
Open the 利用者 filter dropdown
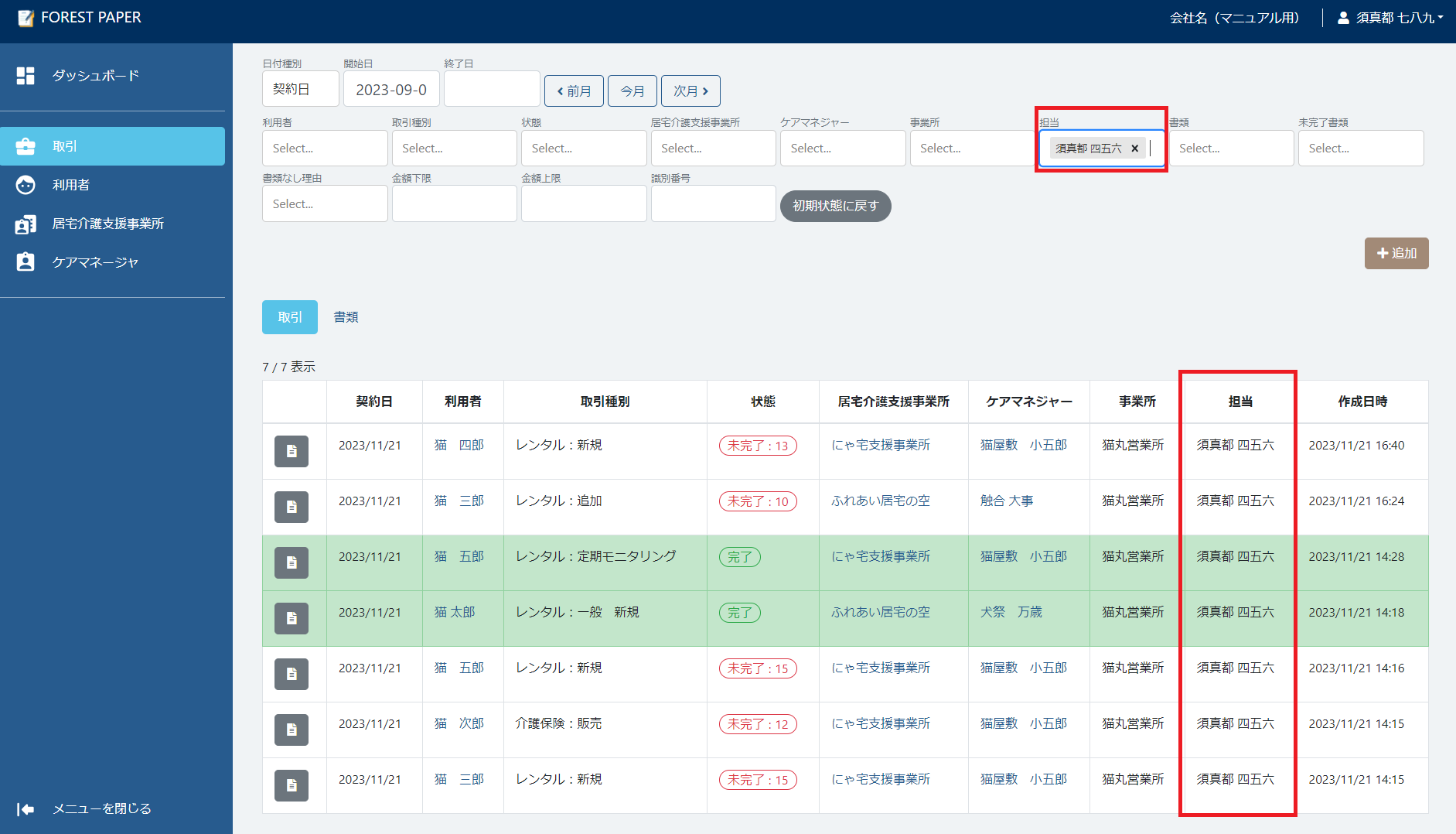pyautogui.click(x=325, y=149)
